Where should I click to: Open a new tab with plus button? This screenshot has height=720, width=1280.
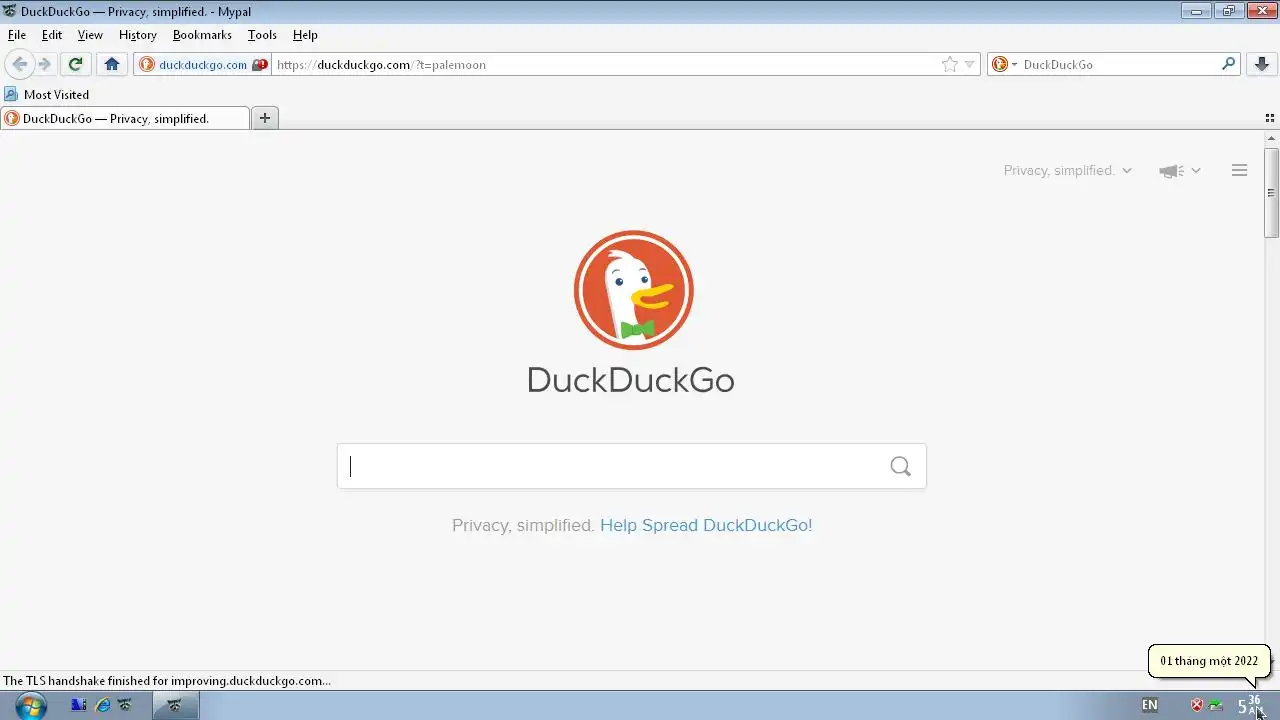264,118
